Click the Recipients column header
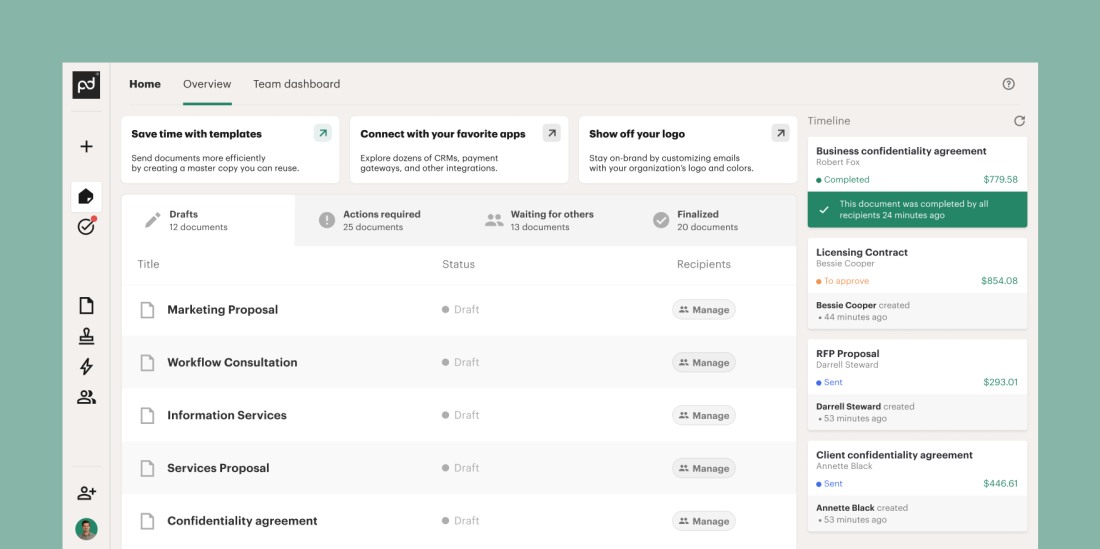The image size is (1100, 549). click(x=704, y=264)
